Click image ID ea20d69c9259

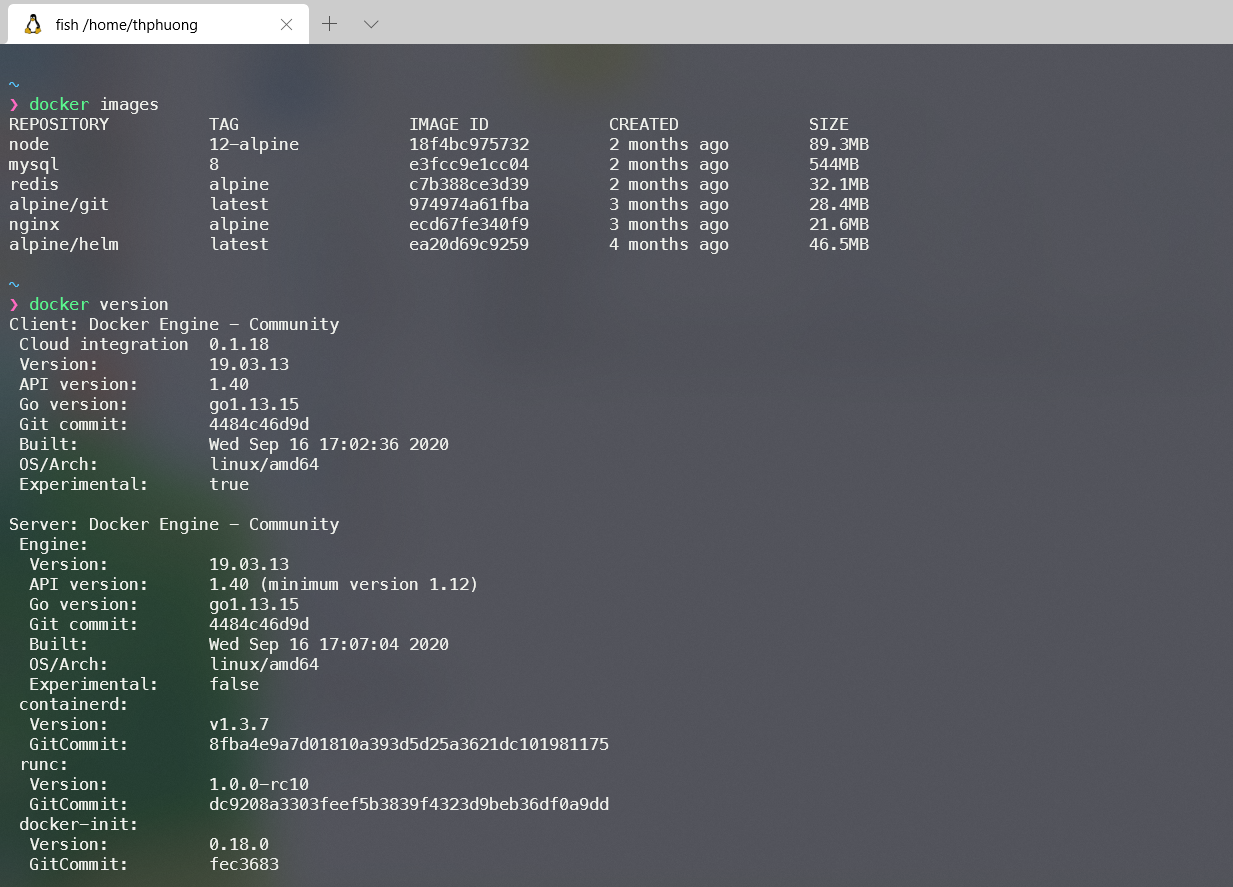469,244
